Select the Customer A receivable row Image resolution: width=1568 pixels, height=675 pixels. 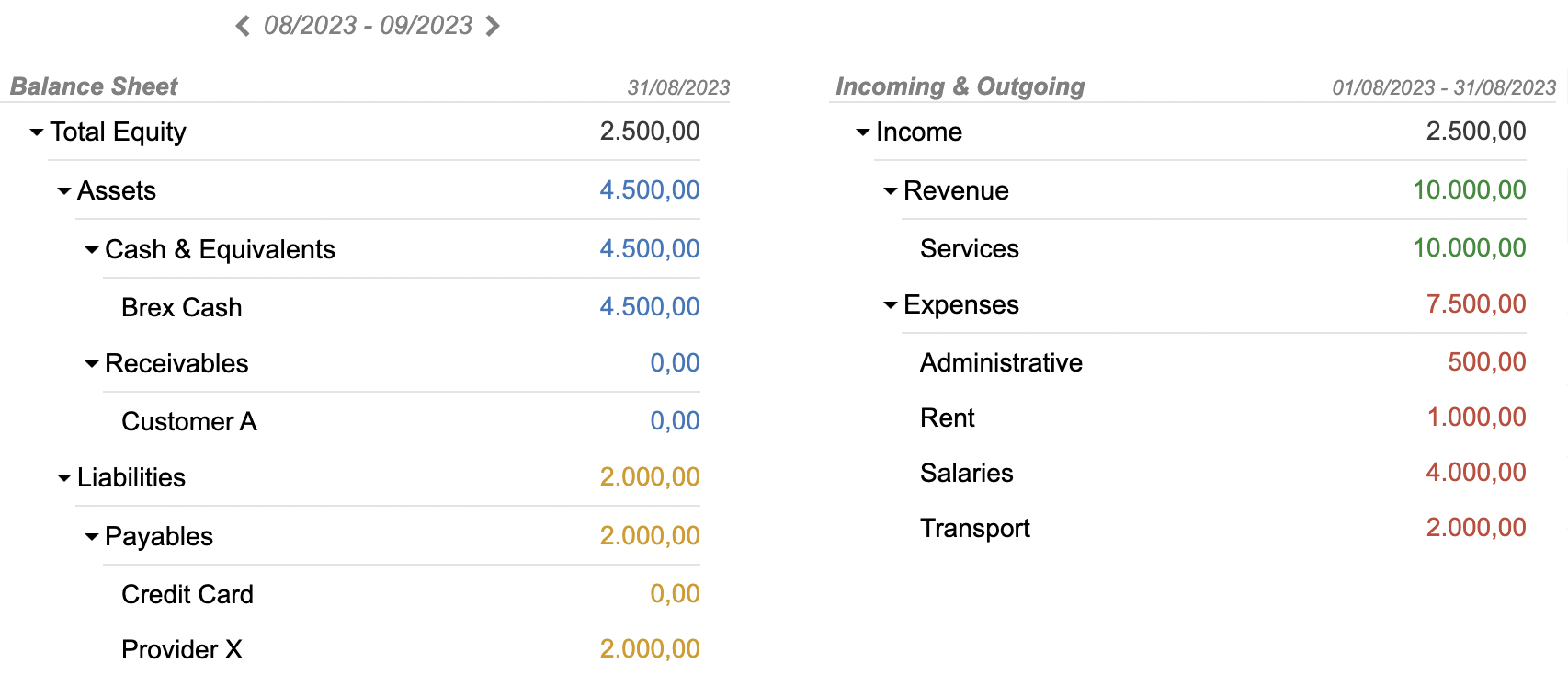(188, 421)
